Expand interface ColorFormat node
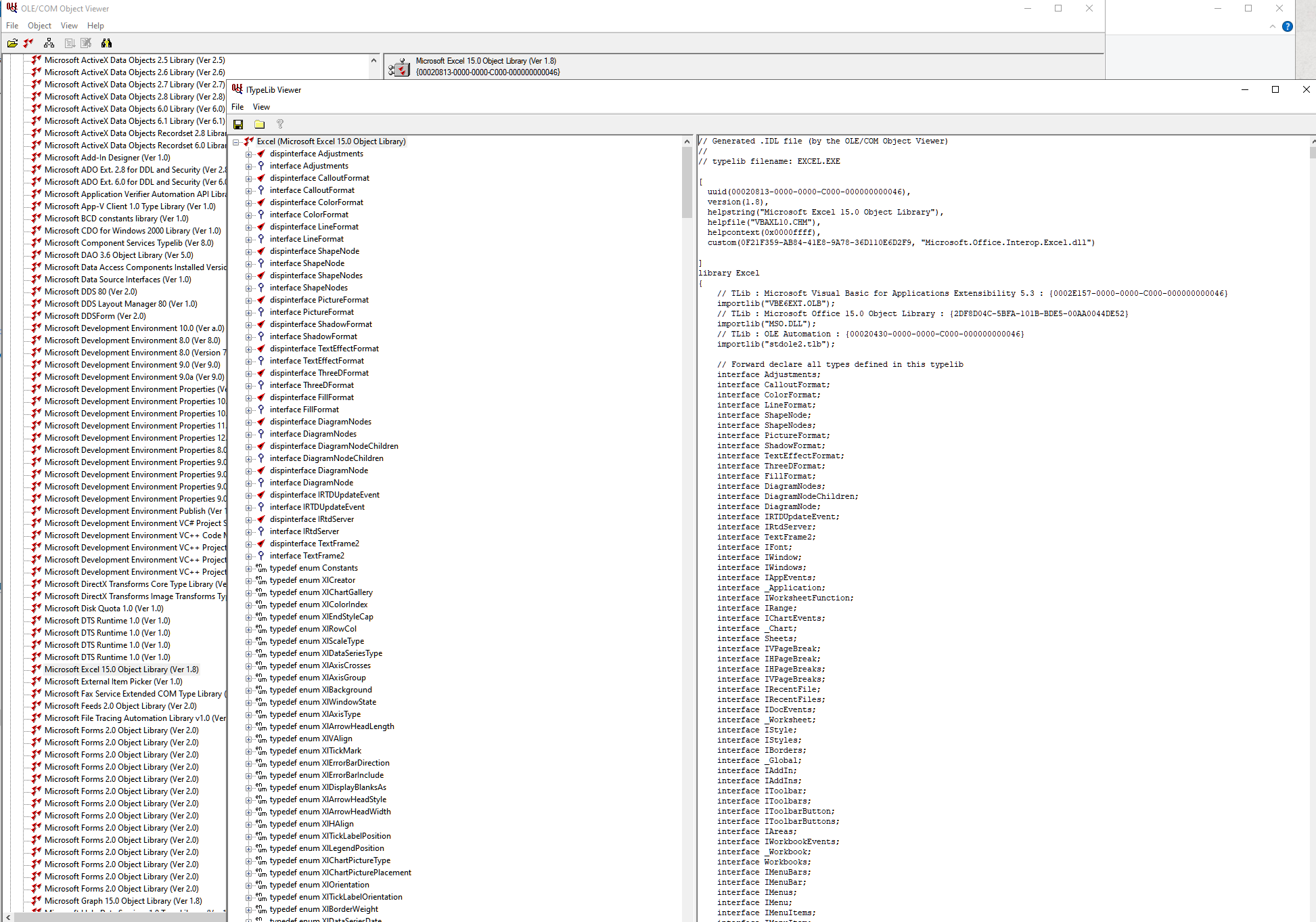1316x922 pixels. [248, 215]
